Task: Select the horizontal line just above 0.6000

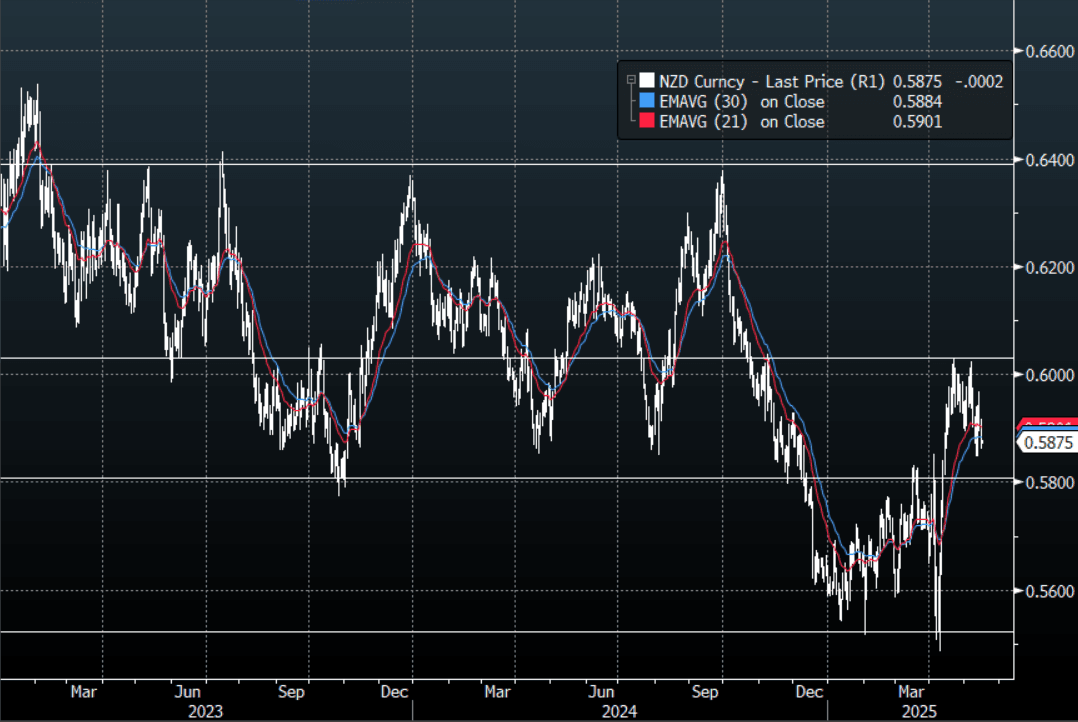Action: coord(500,357)
